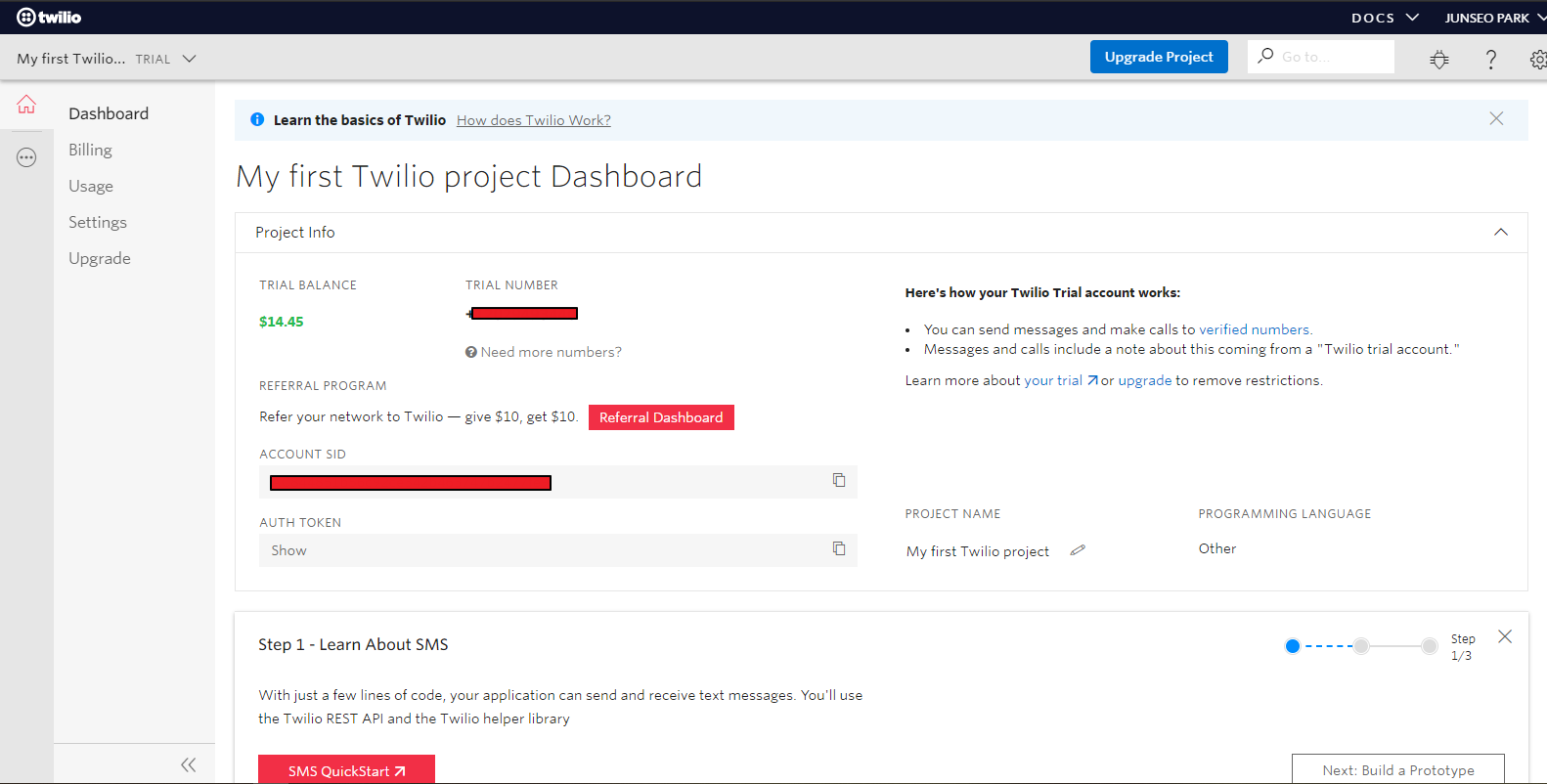Open Usage in the sidebar
Screen dimensions: 1547x784
[x=91, y=186]
